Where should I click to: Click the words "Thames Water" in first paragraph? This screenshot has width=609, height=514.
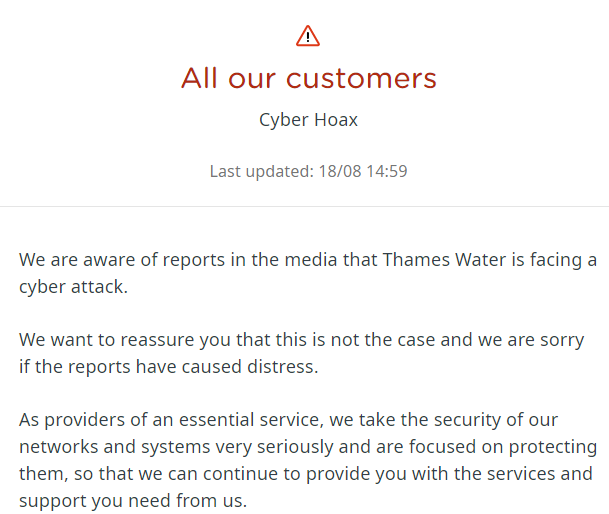tap(438, 260)
